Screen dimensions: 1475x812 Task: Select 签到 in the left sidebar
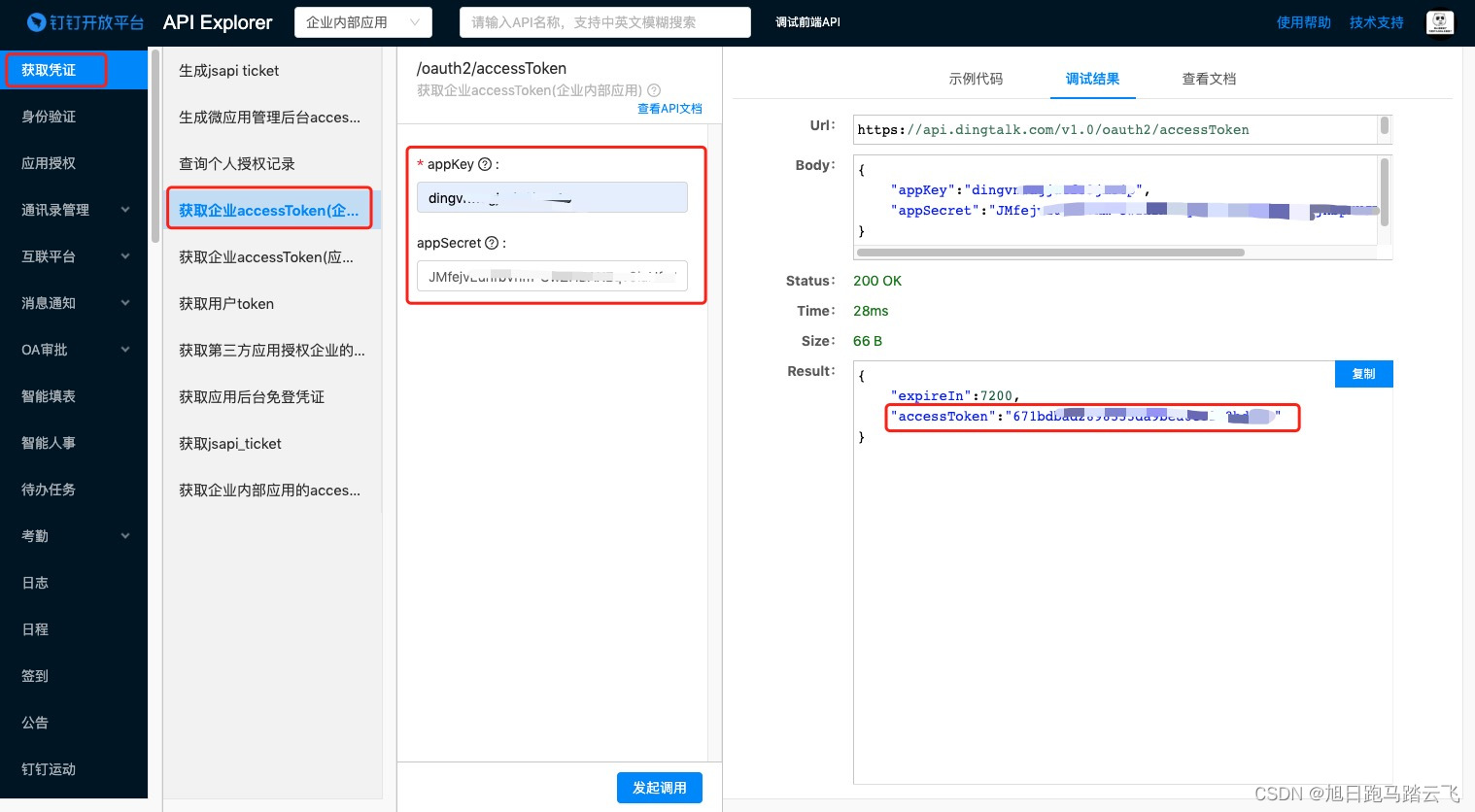[74, 676]
